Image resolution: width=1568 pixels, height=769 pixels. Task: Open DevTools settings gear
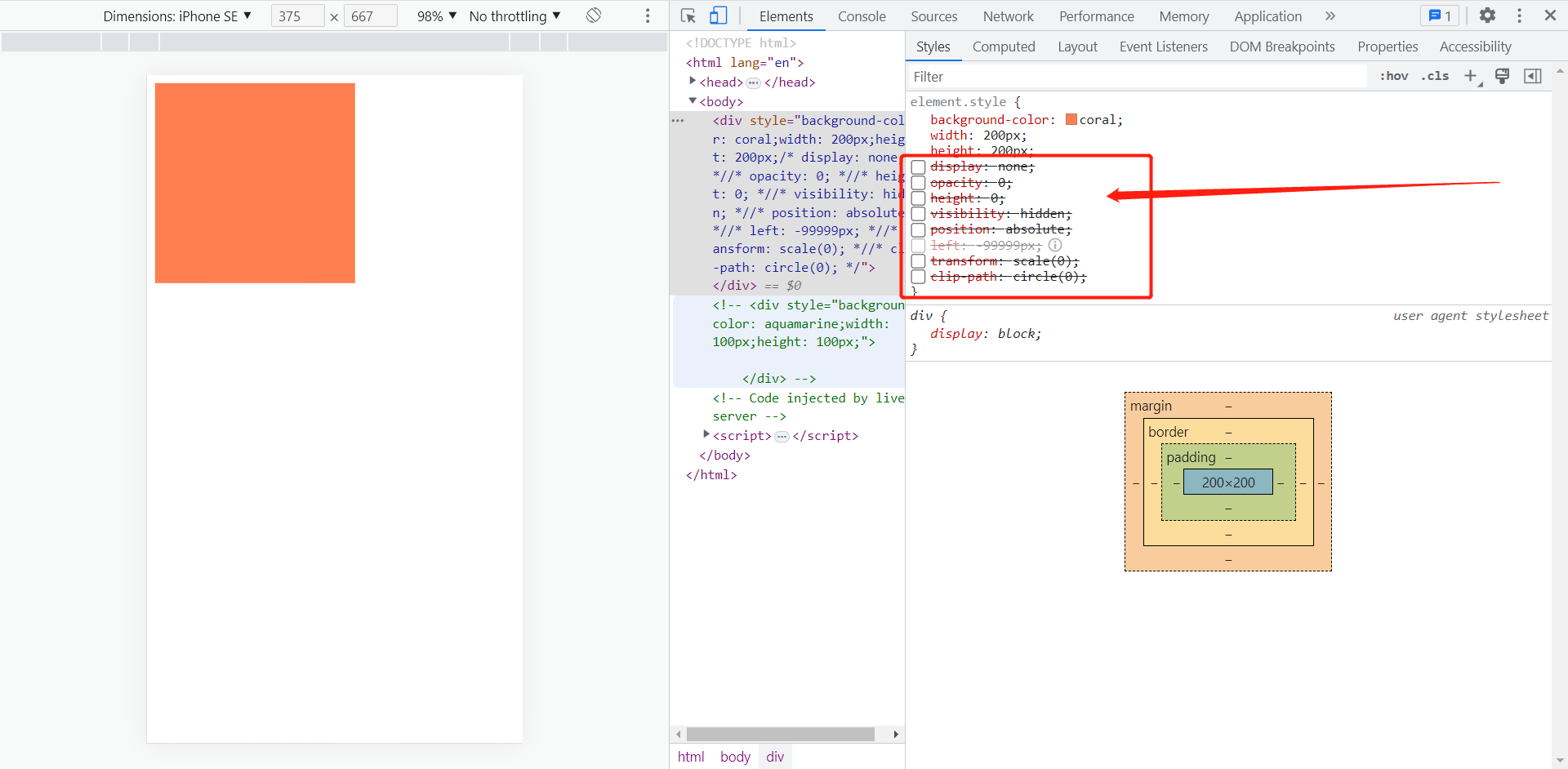point(1488,16)
